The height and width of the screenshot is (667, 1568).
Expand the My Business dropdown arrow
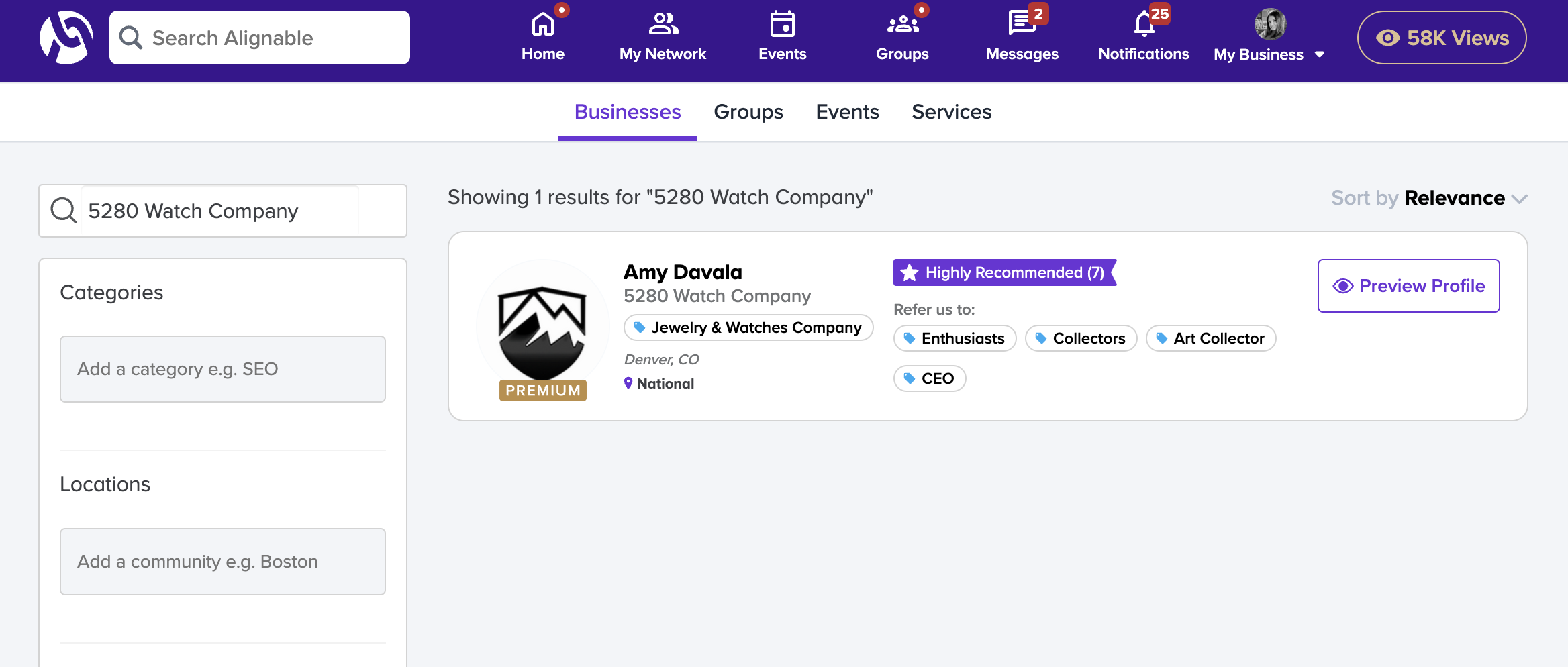[x=1320, y=55]
